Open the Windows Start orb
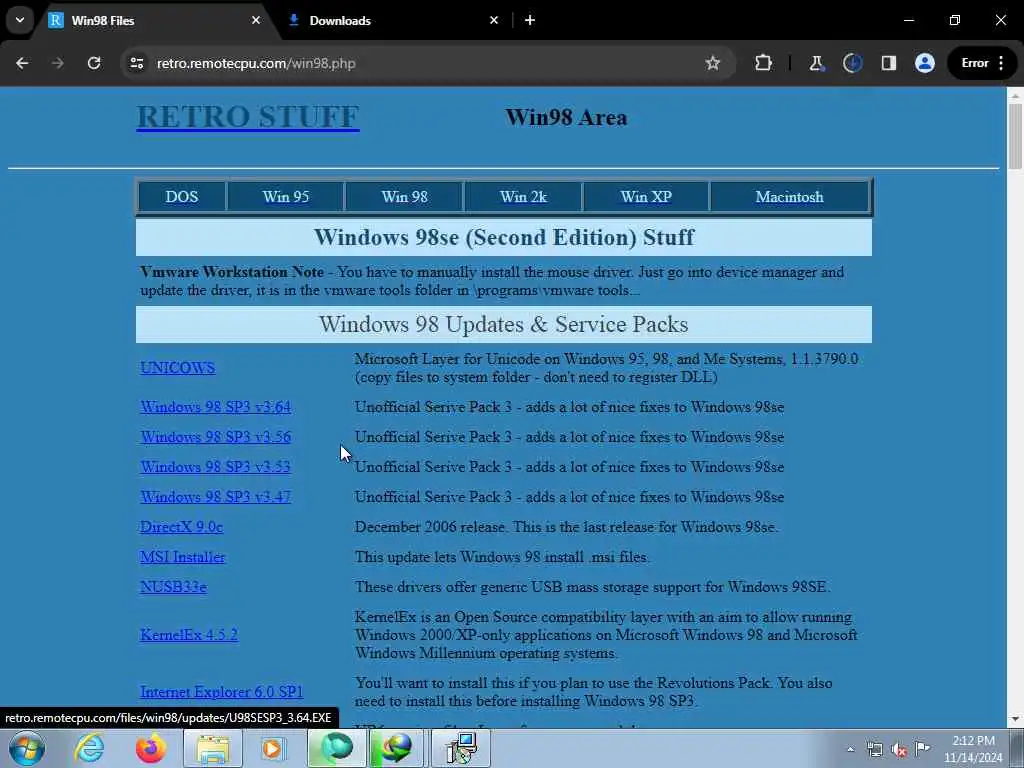 (x=26, y=748)
